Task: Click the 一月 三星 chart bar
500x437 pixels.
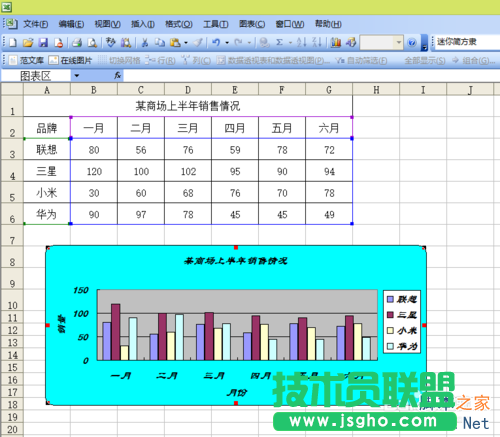Action: click(x=116, y=332)
